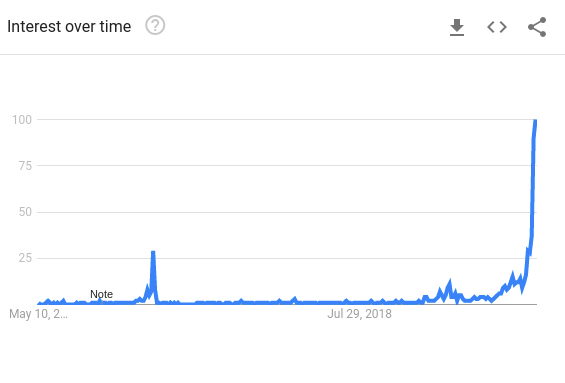Click the smaller spike near 25
Image resolution: width=565 pixels, height=383 pixels.
153,253
